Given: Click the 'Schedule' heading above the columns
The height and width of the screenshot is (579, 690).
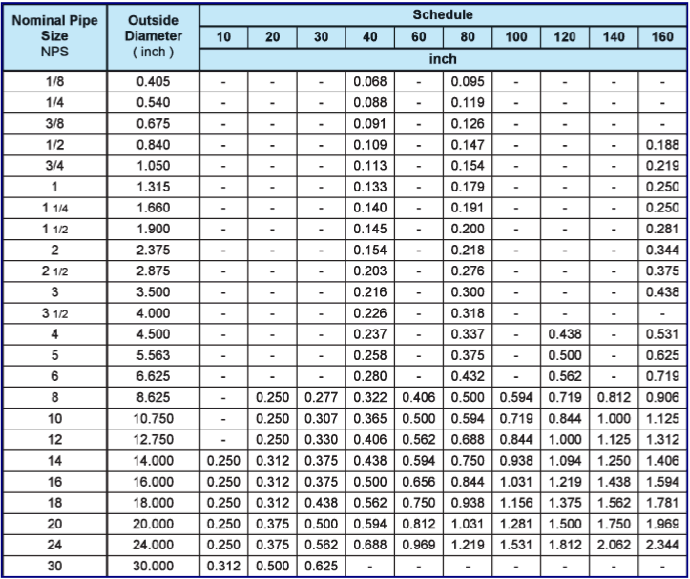Looking at the screenshot, I should click(x=442, y=15).
